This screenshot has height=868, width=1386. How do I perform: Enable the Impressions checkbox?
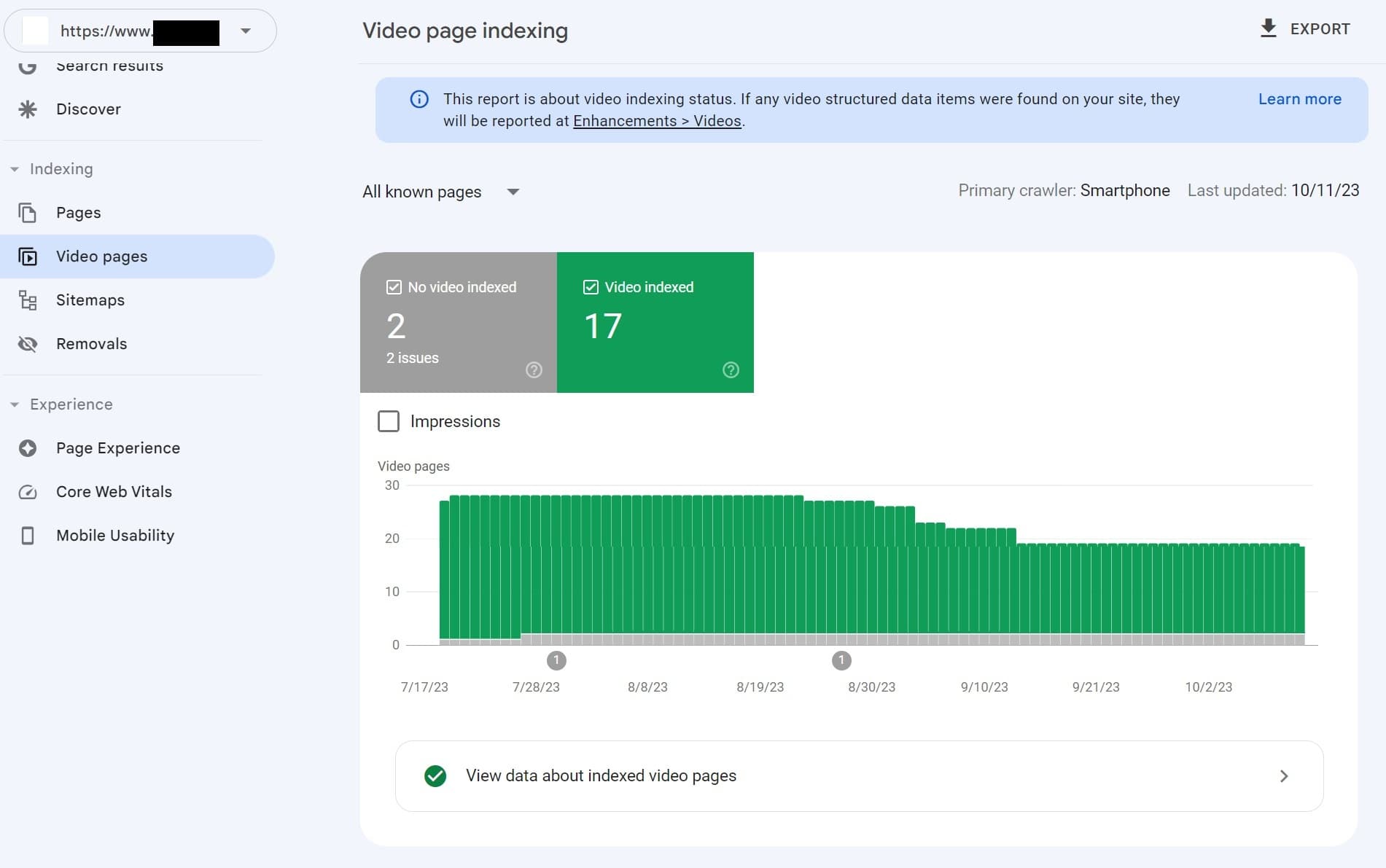click(389, 421)
